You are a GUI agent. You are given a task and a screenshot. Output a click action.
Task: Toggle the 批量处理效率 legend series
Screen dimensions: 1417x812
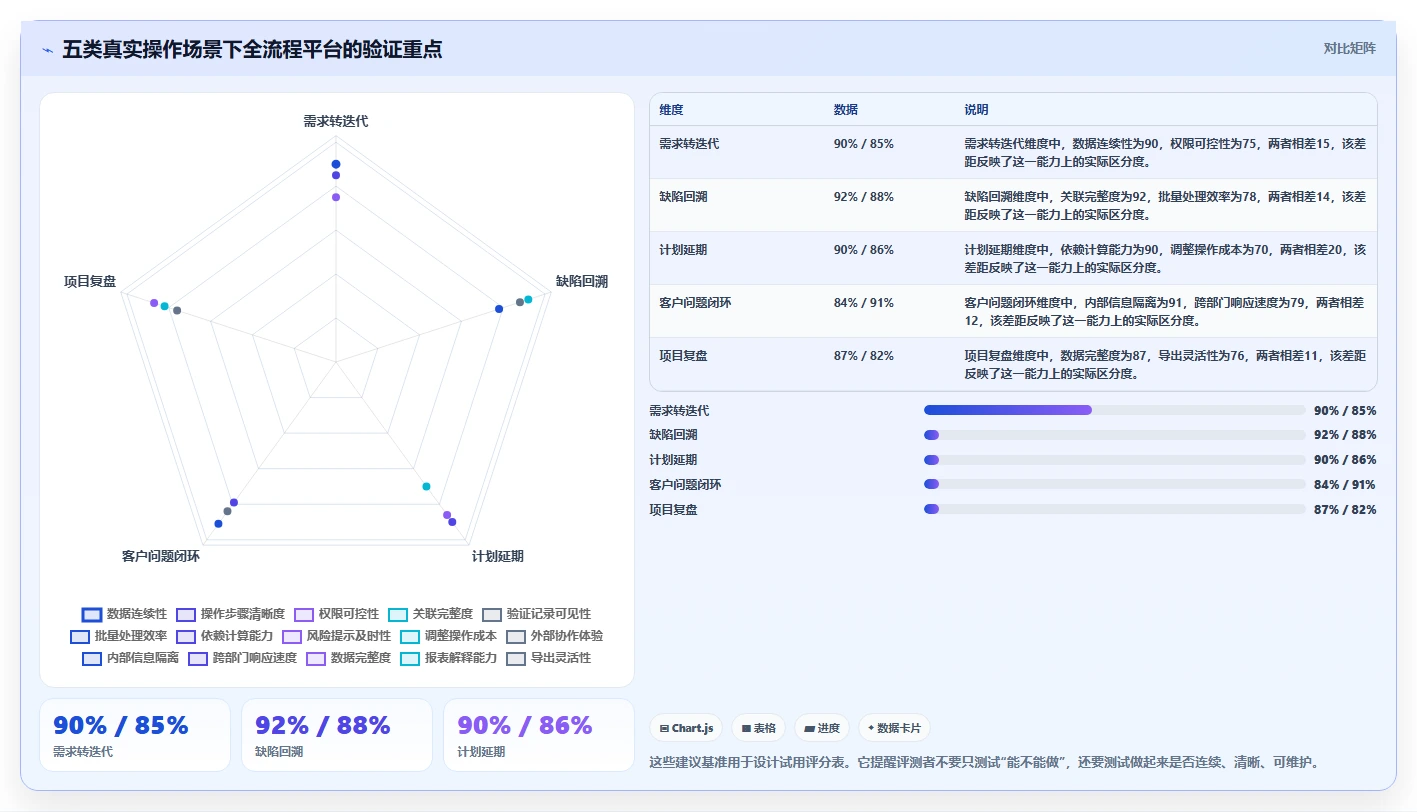[119, 636]
